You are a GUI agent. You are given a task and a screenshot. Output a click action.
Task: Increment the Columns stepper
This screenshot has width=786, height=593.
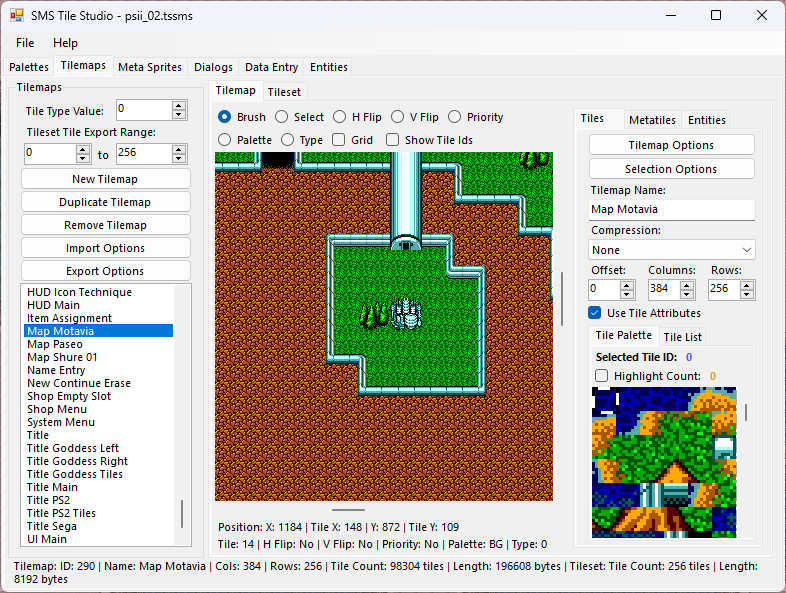coord(687,285)
